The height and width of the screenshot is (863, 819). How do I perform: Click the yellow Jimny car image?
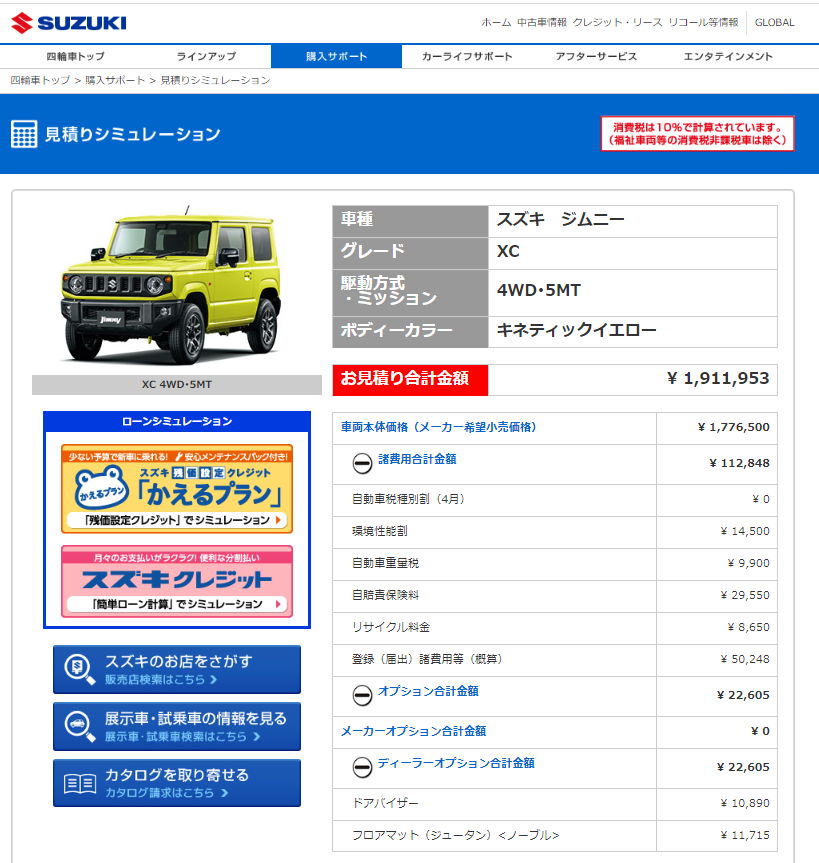(x=171, y=286)
